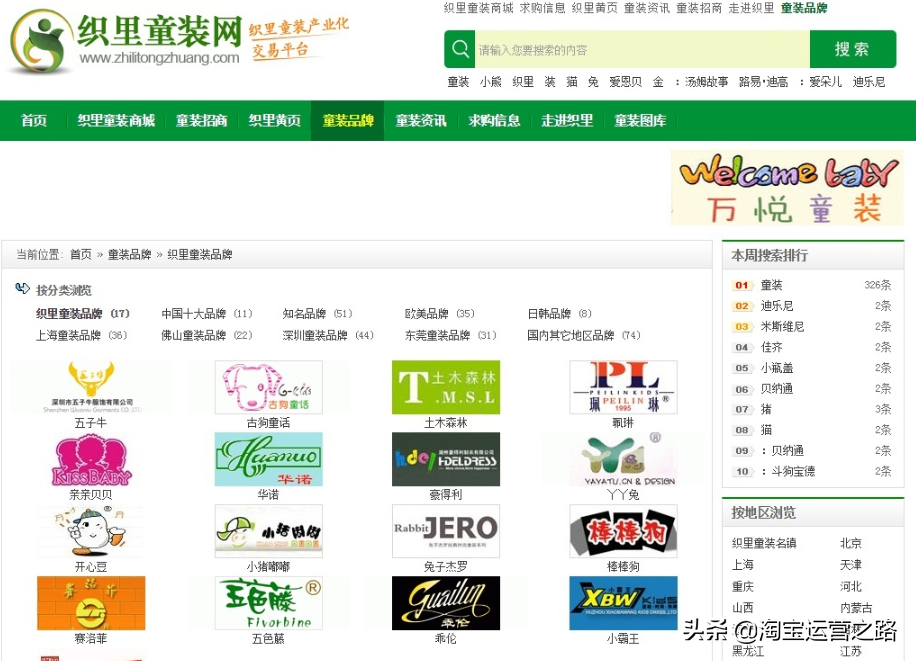
Task: Open the 五色藤 Fivorbine logo
Action: (268, 603)
